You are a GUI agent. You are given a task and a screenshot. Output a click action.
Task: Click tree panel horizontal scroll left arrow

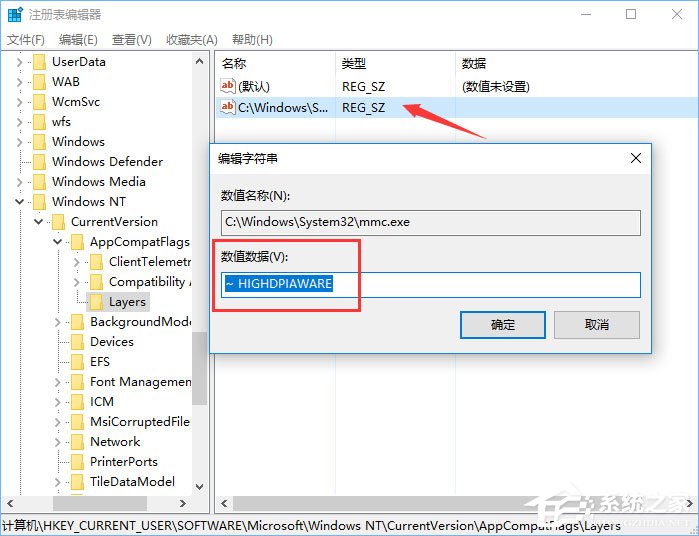[x=10, y=503]
